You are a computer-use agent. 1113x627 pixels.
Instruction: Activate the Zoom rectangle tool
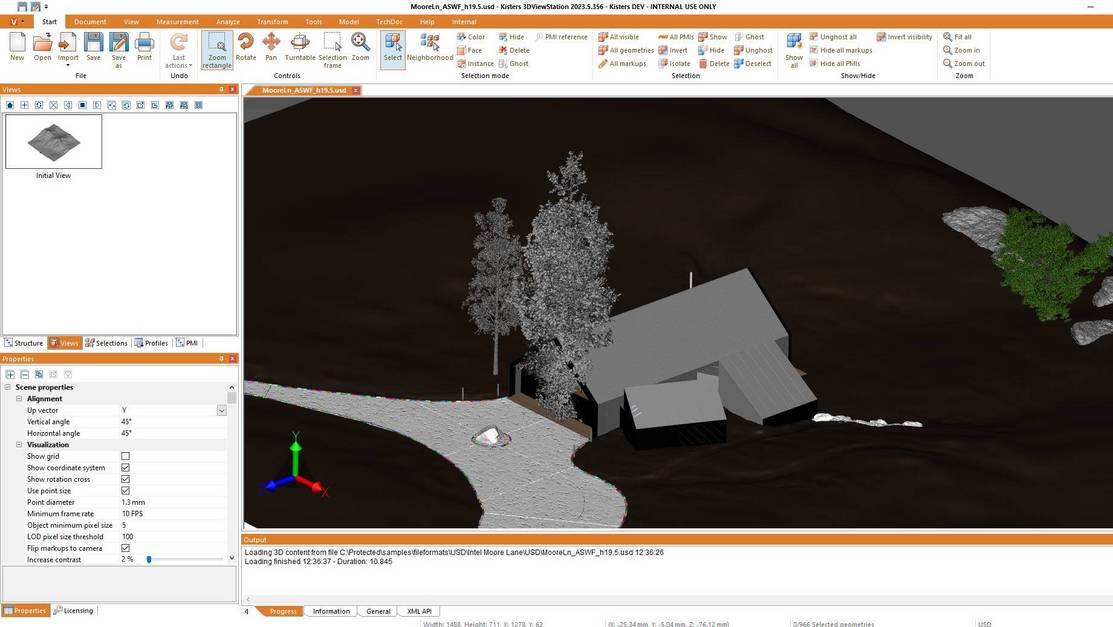point(216,50)
